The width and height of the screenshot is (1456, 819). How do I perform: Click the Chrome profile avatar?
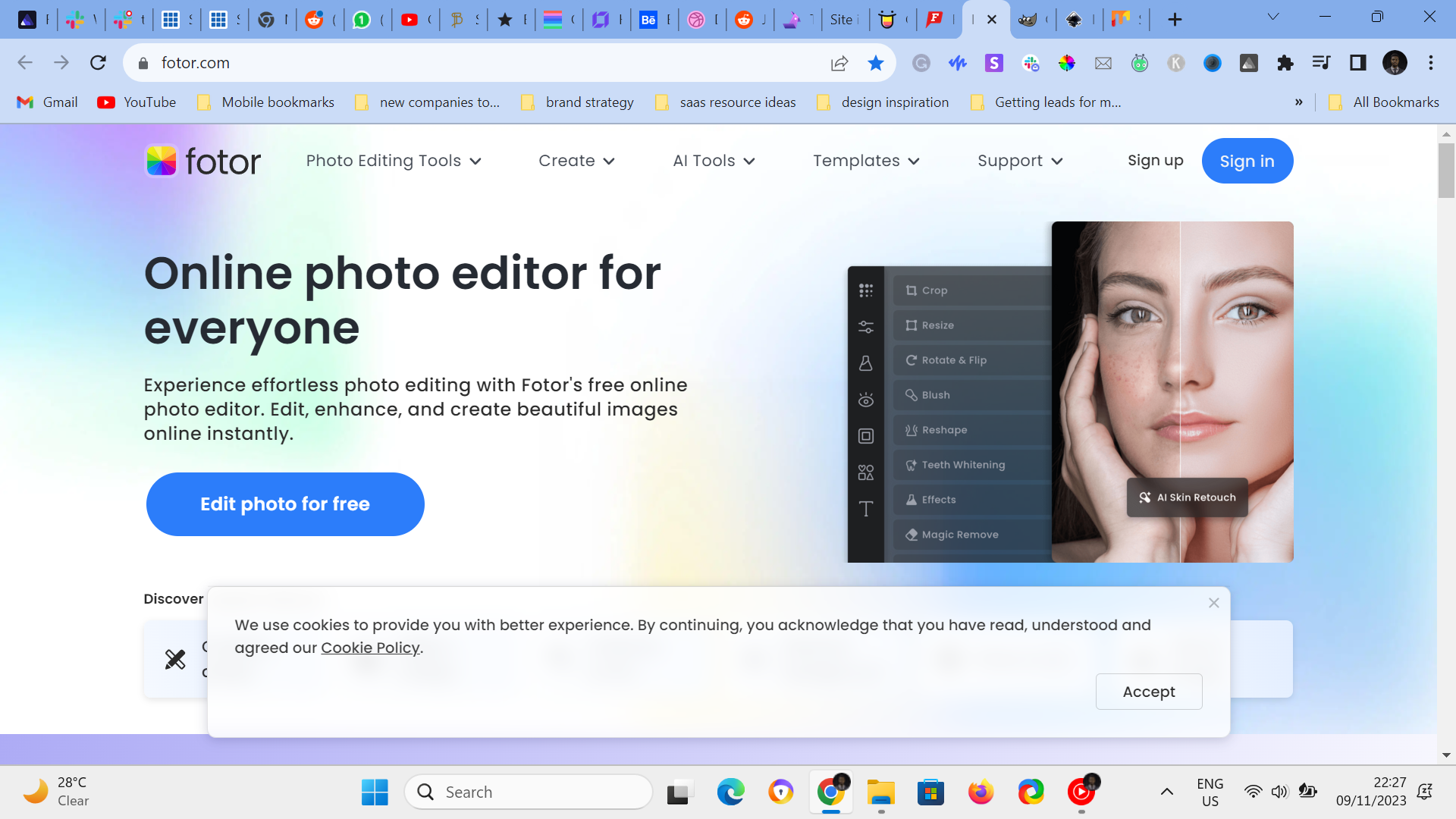pyautogui.click(x=1394, y=63)
